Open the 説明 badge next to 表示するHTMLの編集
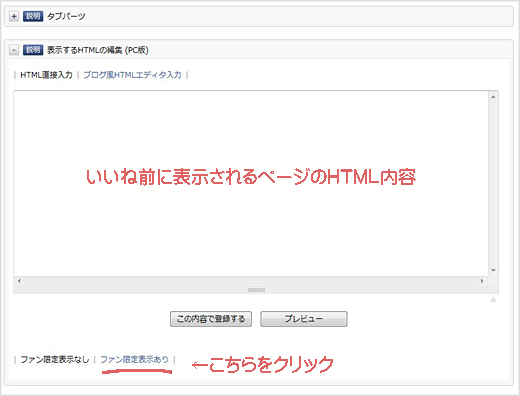 click(x=33, y=50)
